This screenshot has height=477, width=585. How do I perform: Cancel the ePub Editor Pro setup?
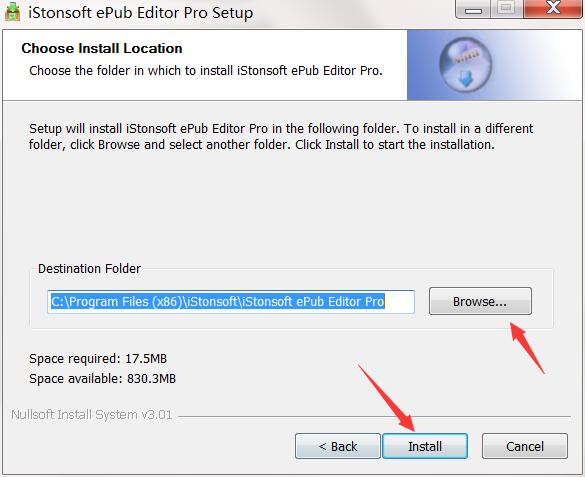pos(525,446)
